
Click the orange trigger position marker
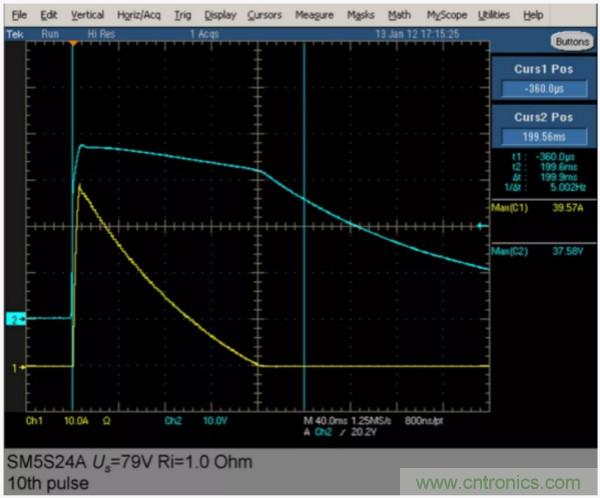pos(73,45)
